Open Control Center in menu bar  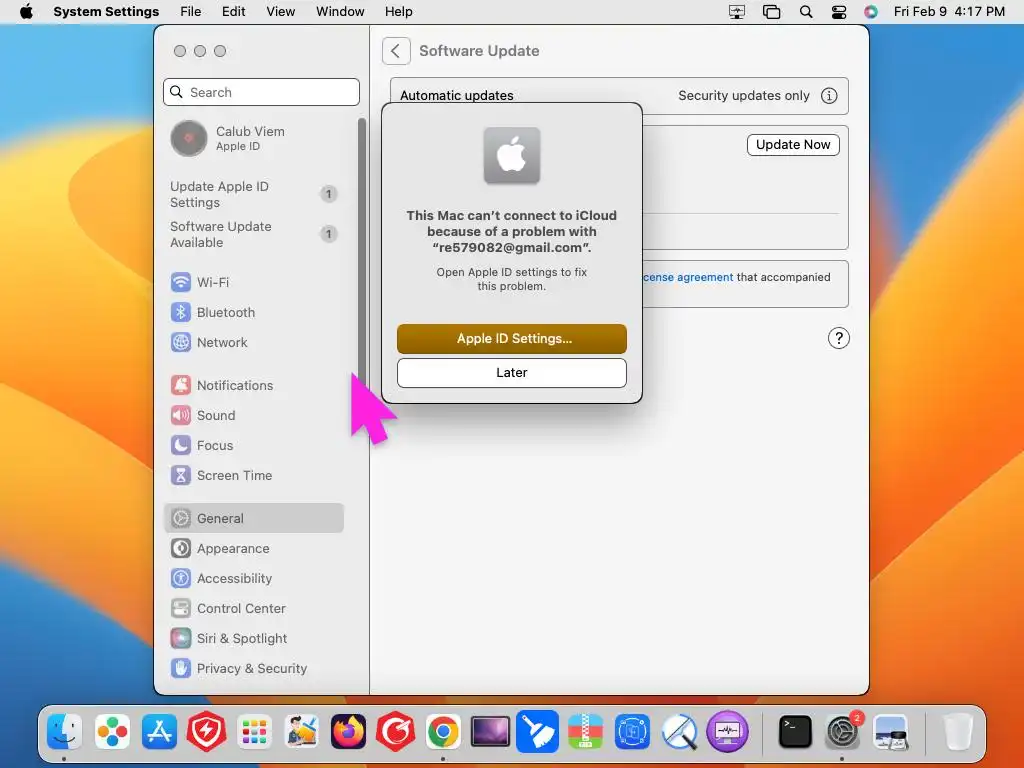(x=839, y=12)
